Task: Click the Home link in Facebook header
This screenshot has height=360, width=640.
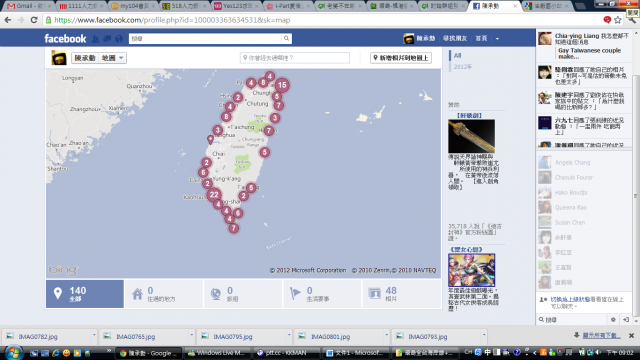Action: [481, 39]
